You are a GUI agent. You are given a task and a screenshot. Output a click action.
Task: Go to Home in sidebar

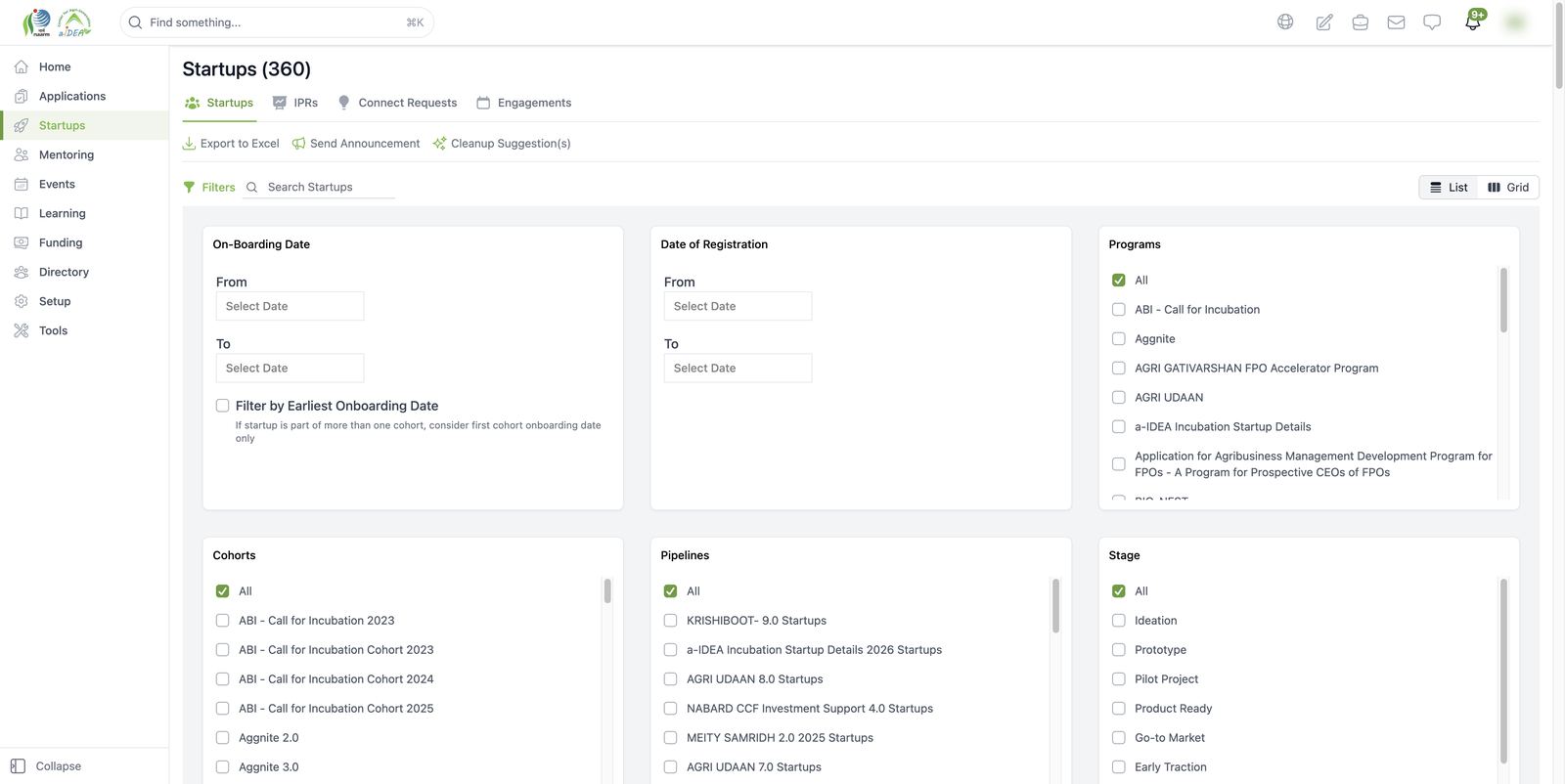84,66
